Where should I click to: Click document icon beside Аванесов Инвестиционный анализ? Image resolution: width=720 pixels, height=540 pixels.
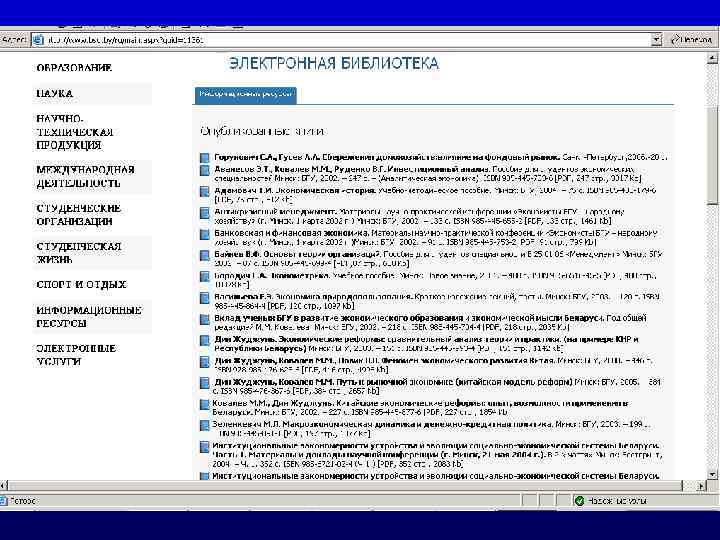(x=205, y=170)
